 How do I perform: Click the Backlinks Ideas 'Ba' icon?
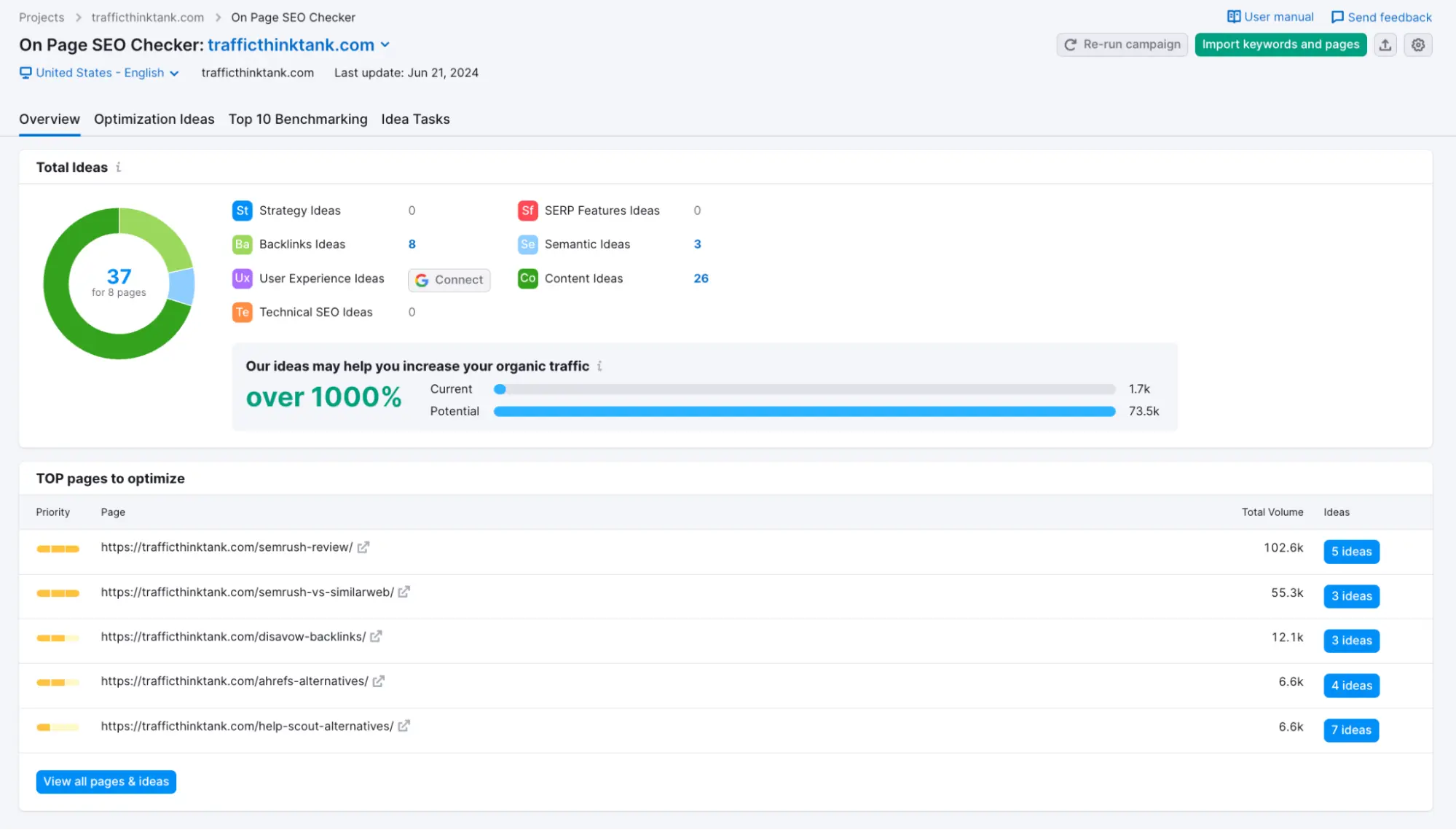(242, 244)
